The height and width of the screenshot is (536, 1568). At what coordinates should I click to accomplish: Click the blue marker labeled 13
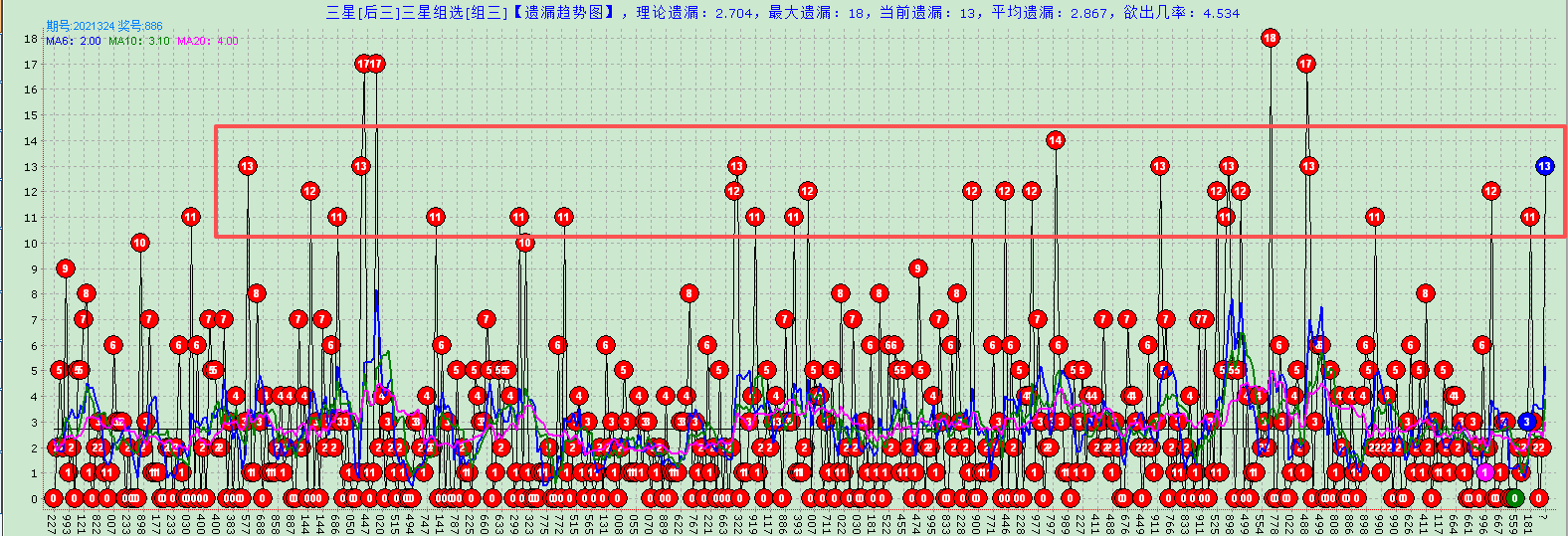tap(1544, 166)
